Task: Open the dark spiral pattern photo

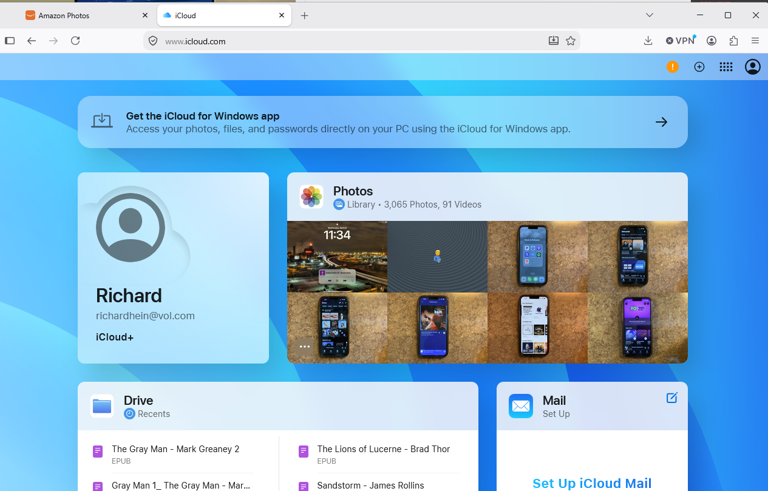Action: [x=437, y=257]
